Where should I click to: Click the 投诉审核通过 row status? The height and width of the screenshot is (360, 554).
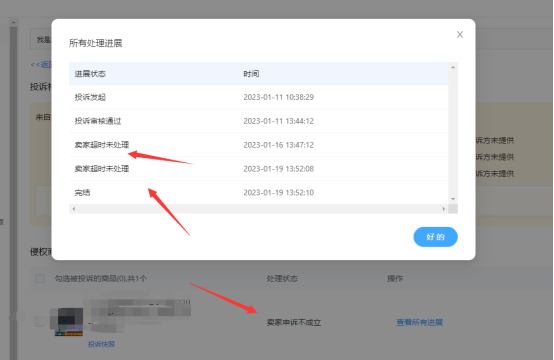[98, 121]
